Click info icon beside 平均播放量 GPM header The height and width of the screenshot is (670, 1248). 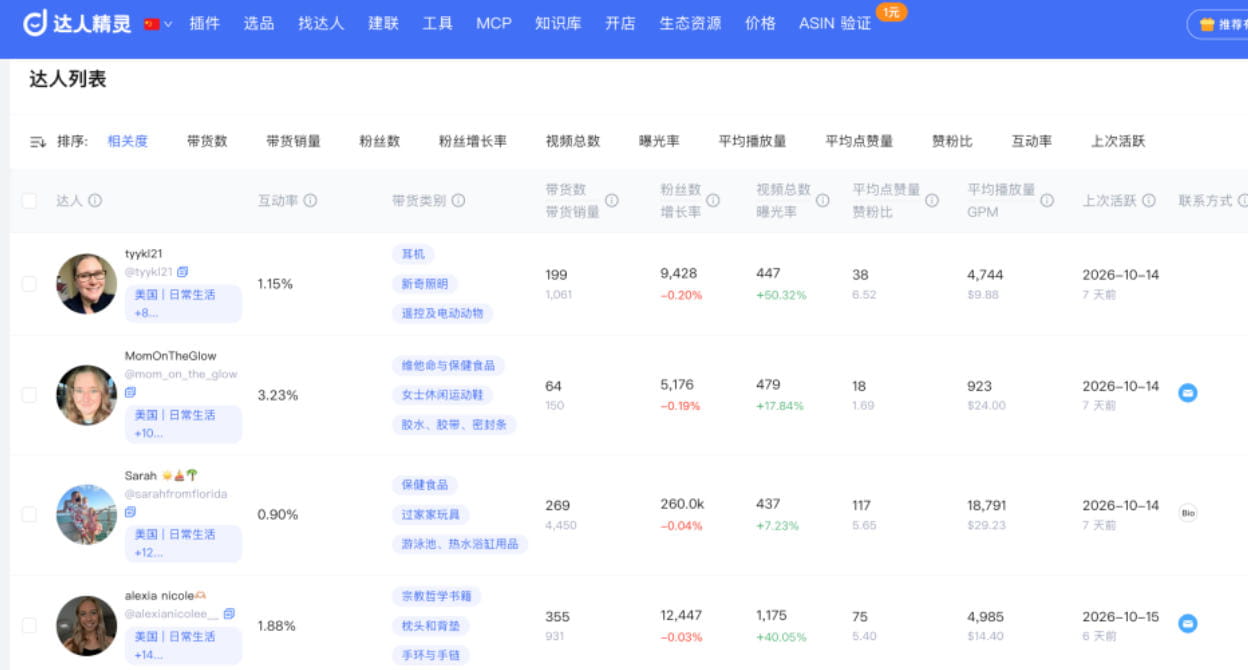(x=1047, y=200)
